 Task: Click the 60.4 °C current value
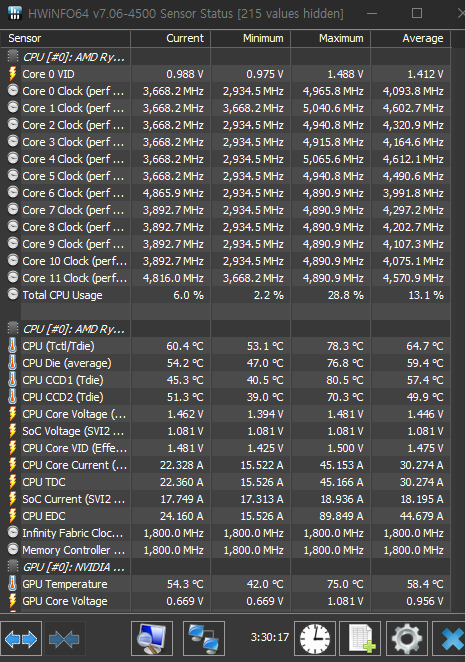tap(185, 346)
